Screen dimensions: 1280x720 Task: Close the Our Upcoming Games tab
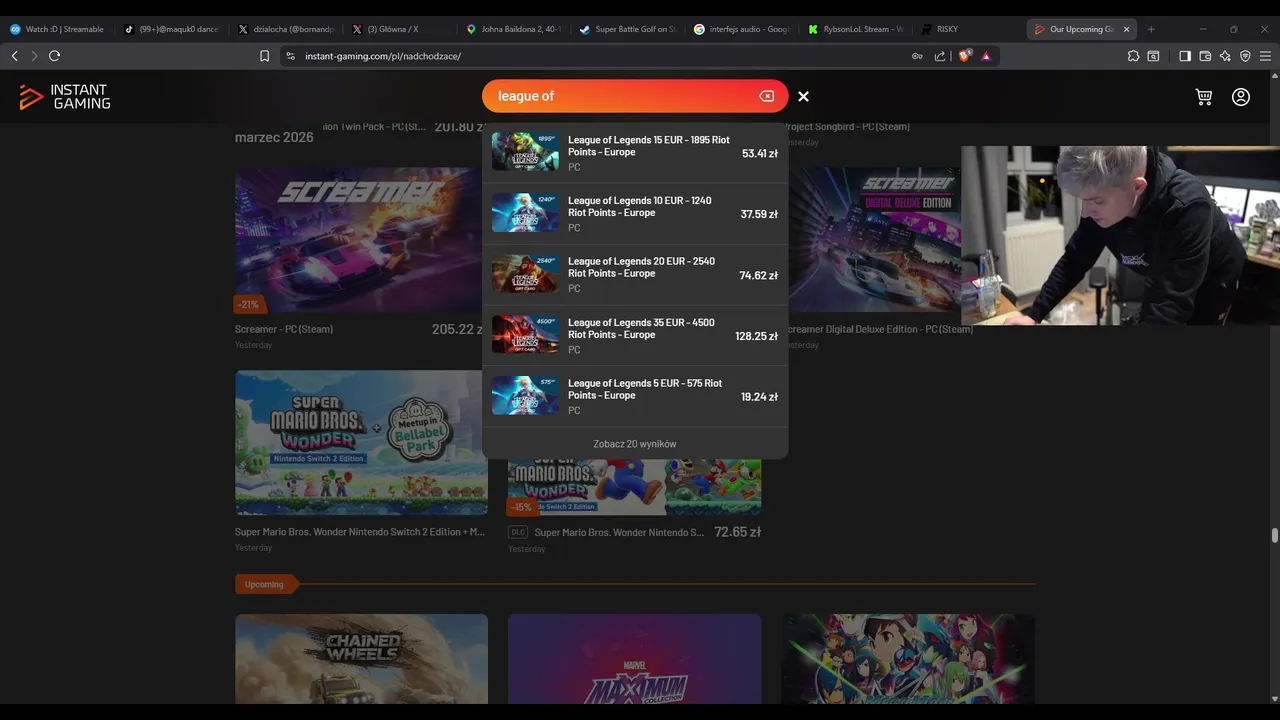1126,29
